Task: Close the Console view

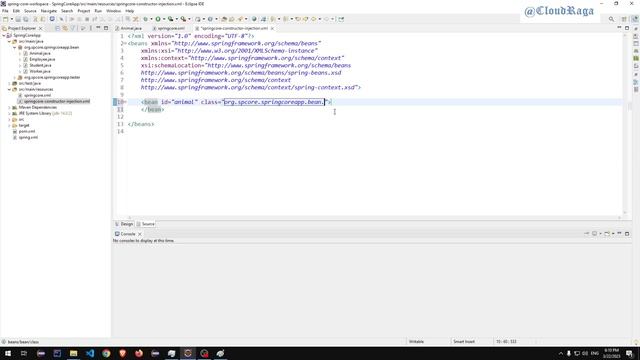Action: click(x=140, y=234)
